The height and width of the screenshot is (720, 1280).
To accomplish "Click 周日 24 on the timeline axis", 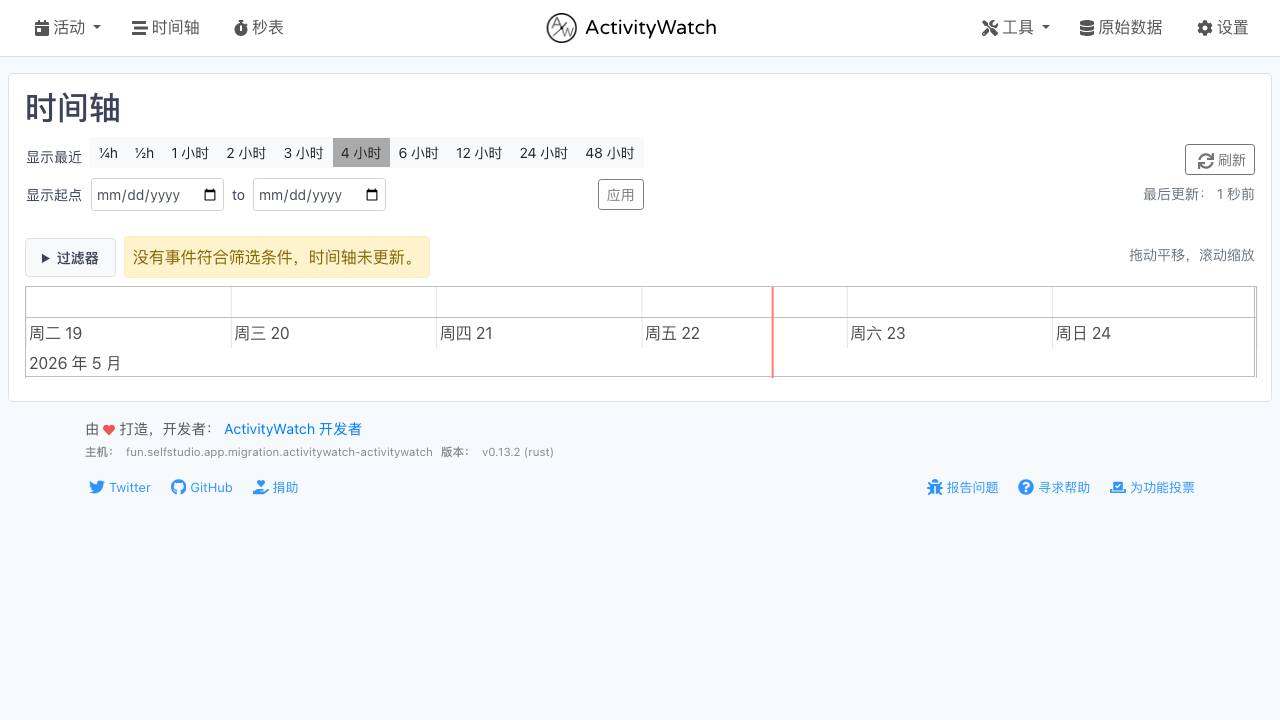I will tap(1083, 333).
